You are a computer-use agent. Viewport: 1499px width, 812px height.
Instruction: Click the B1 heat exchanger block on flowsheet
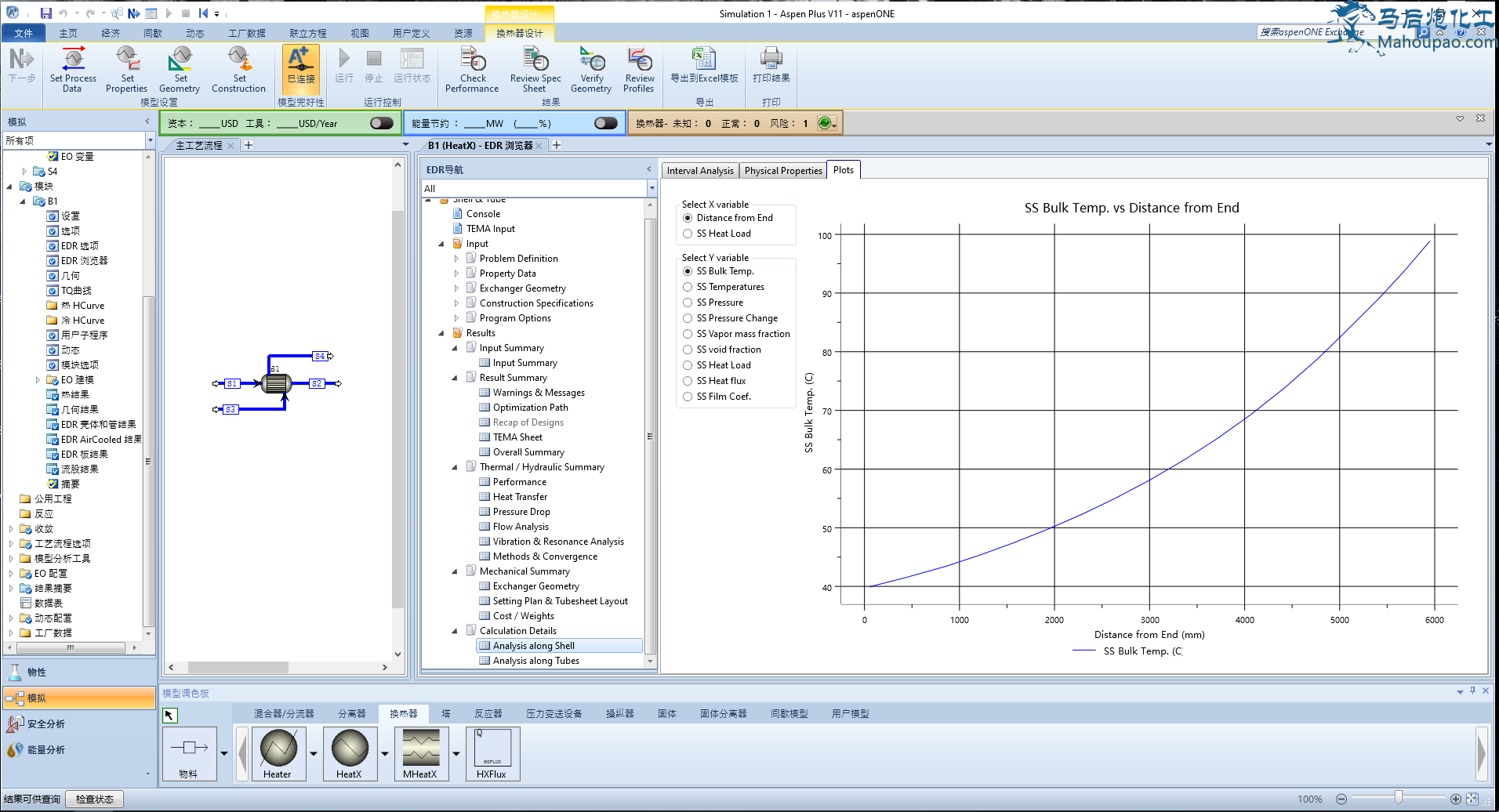point(276,383)
